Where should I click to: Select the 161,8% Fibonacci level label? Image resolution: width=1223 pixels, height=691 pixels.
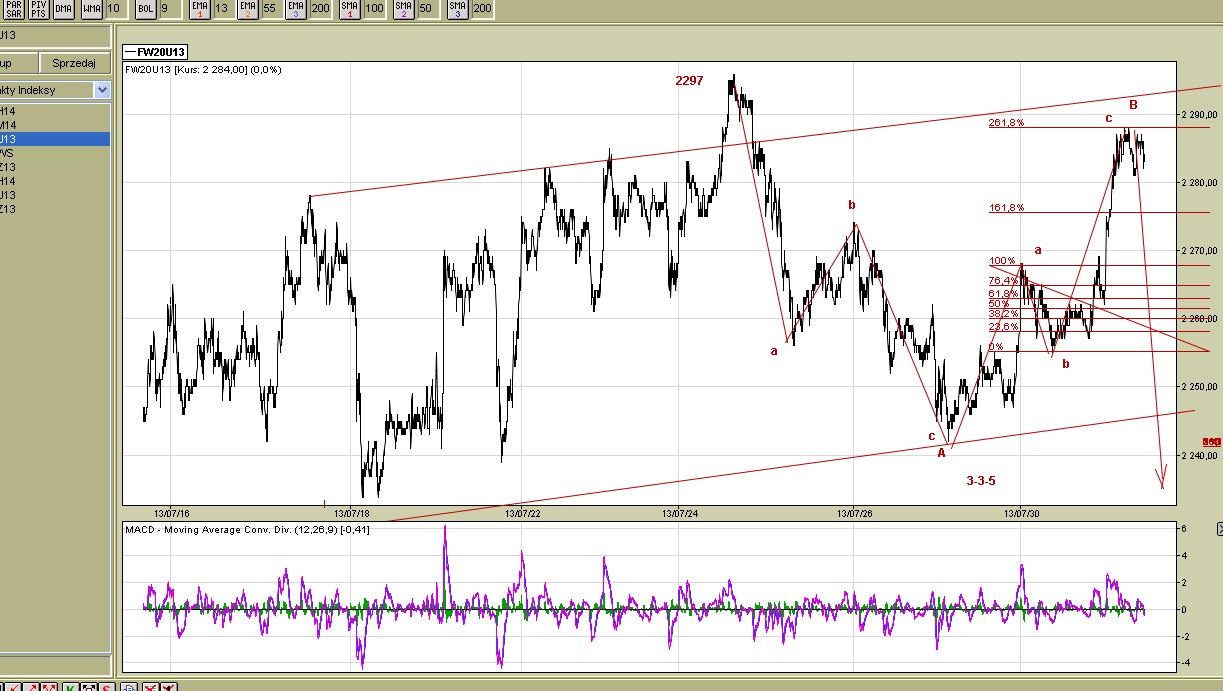click(1004, 208)
